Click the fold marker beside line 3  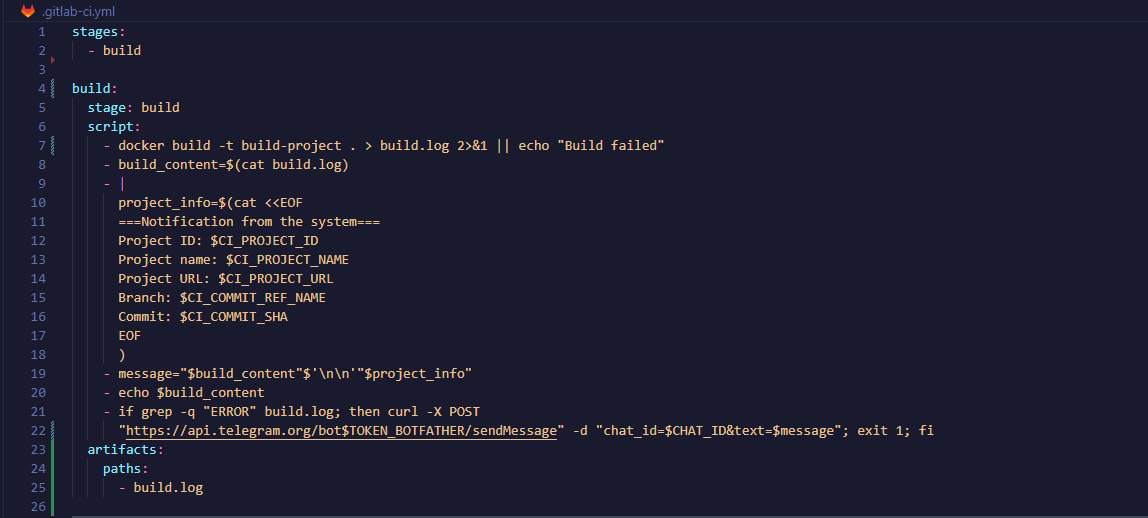[53, 60]
